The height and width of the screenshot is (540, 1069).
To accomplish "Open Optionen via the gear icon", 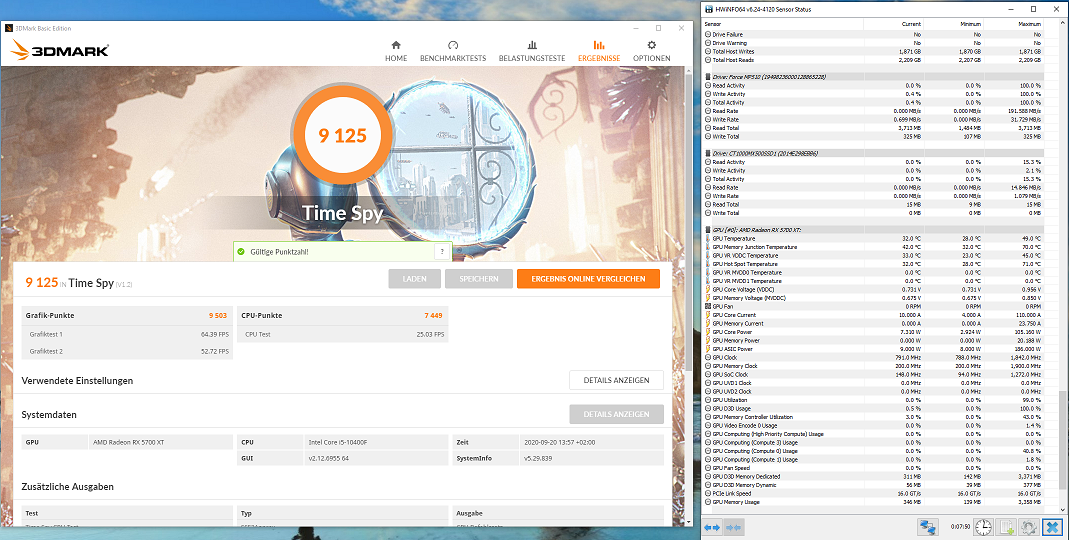I will click(651, 45).
